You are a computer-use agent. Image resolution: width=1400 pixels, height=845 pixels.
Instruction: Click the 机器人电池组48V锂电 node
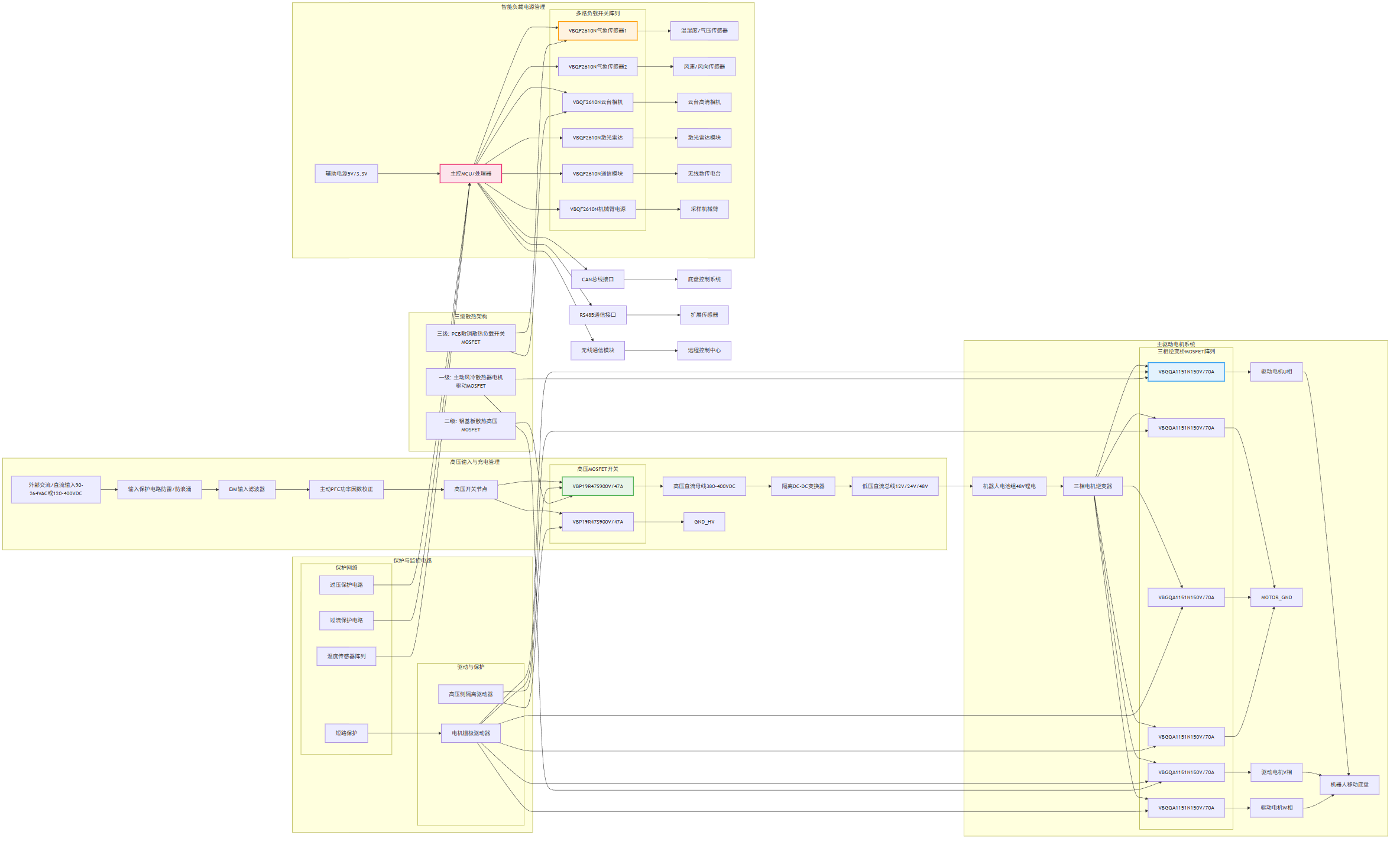tap(1009, 486)
